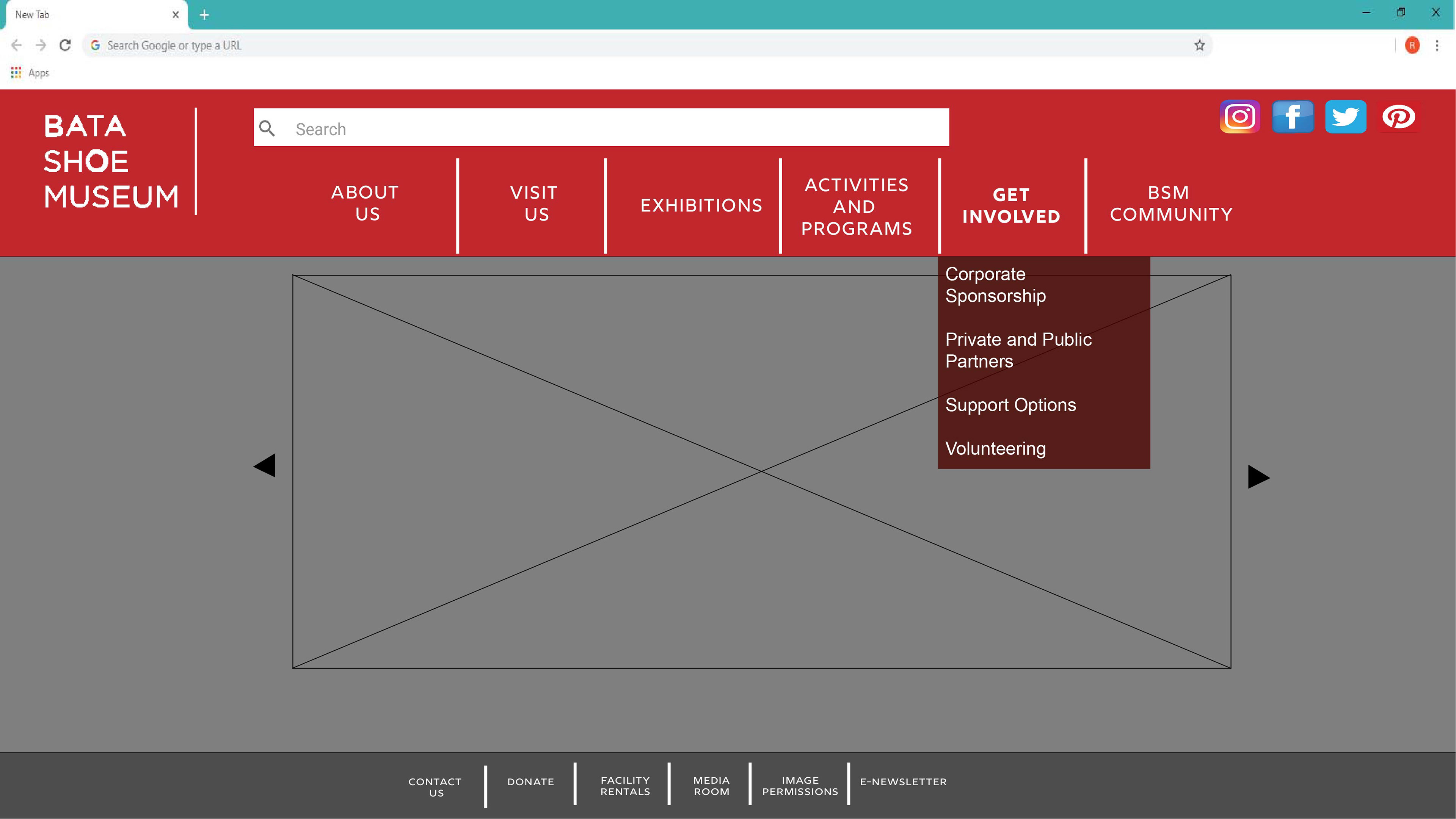Select Corporate Sponsorship from the dropdown
The image size is (1456, 819).
pyautogui.click(x=995, y=285)
